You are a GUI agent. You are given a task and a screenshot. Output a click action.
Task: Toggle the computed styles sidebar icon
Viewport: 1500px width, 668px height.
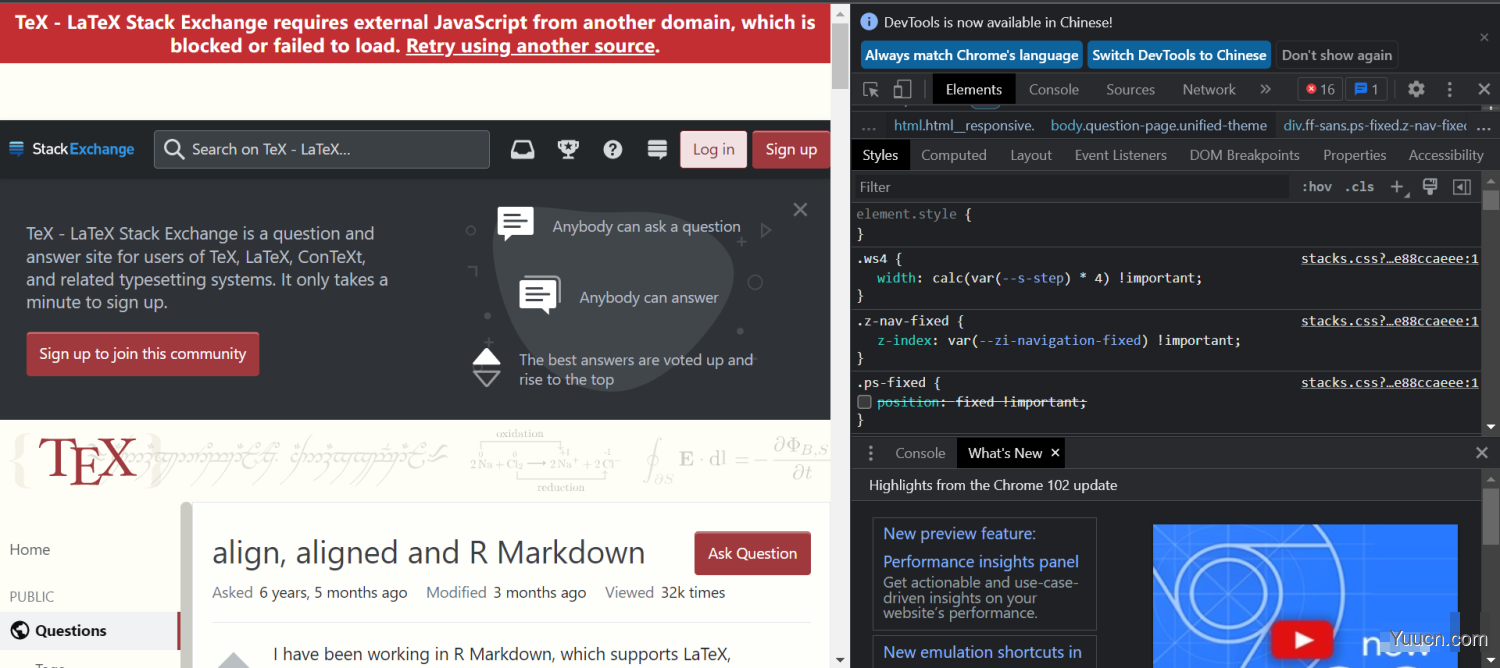1462,187
